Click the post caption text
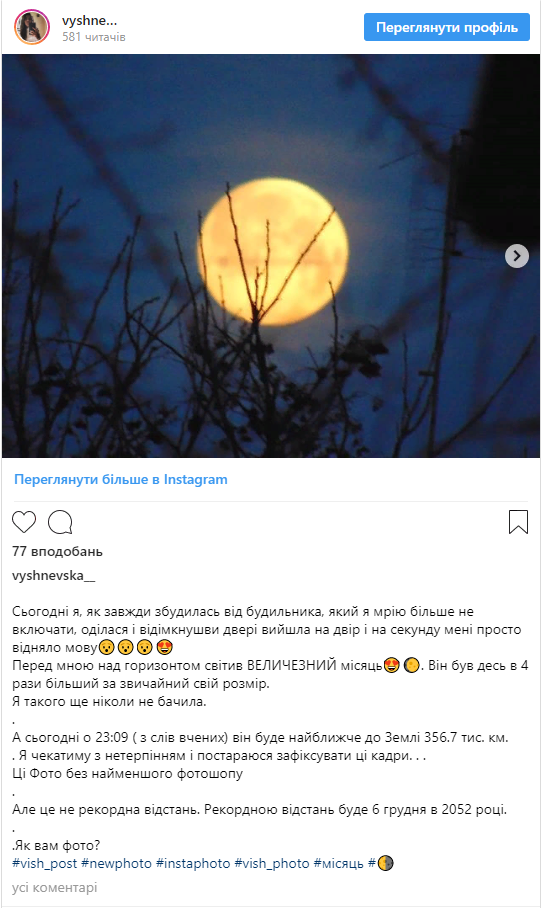This screenshot has width=541, height=908. click(x=270, y=728)
